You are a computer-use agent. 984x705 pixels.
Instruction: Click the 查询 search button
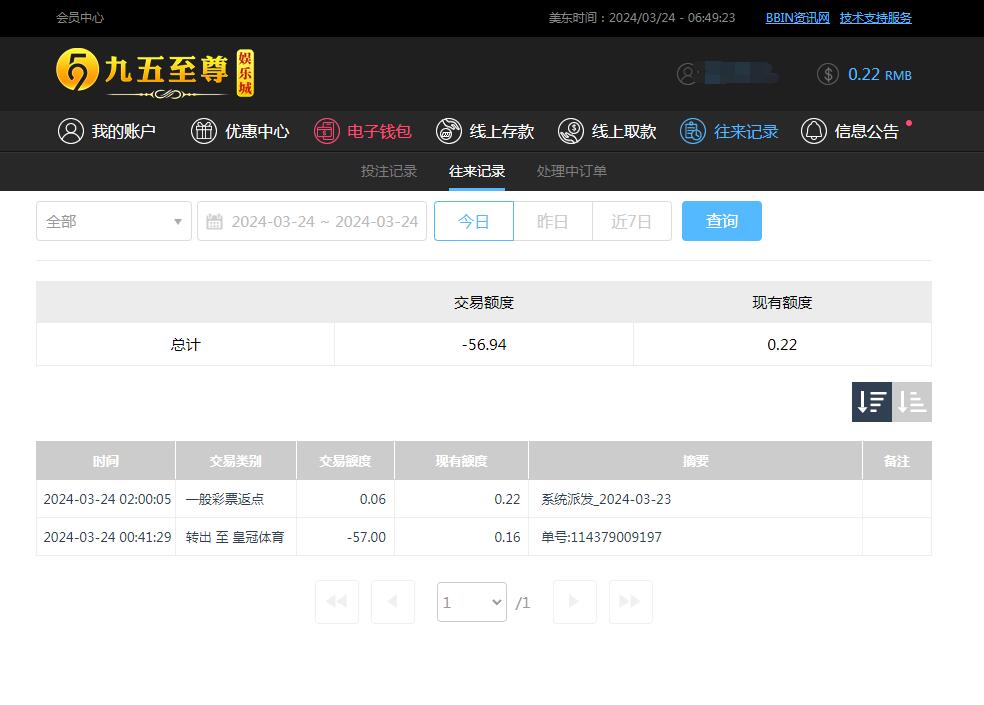click(x=722, y=221)
